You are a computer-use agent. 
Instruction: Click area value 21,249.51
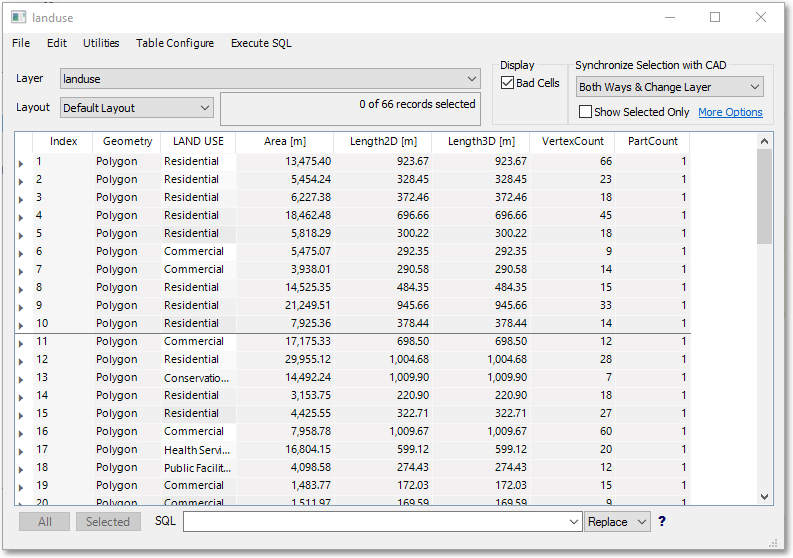(x=307, y=305)
